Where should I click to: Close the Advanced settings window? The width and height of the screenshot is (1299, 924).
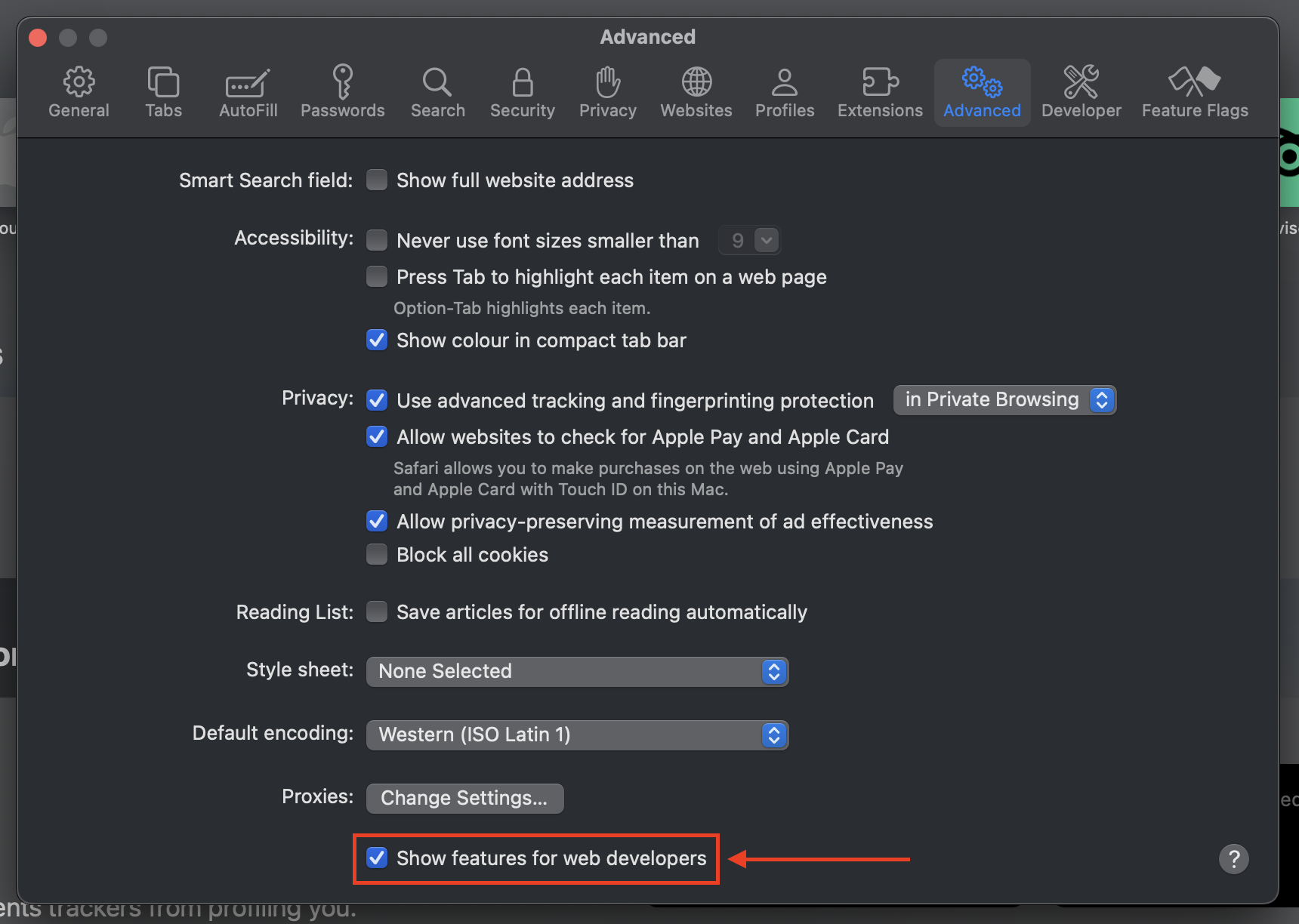click(x=38, y=37)
